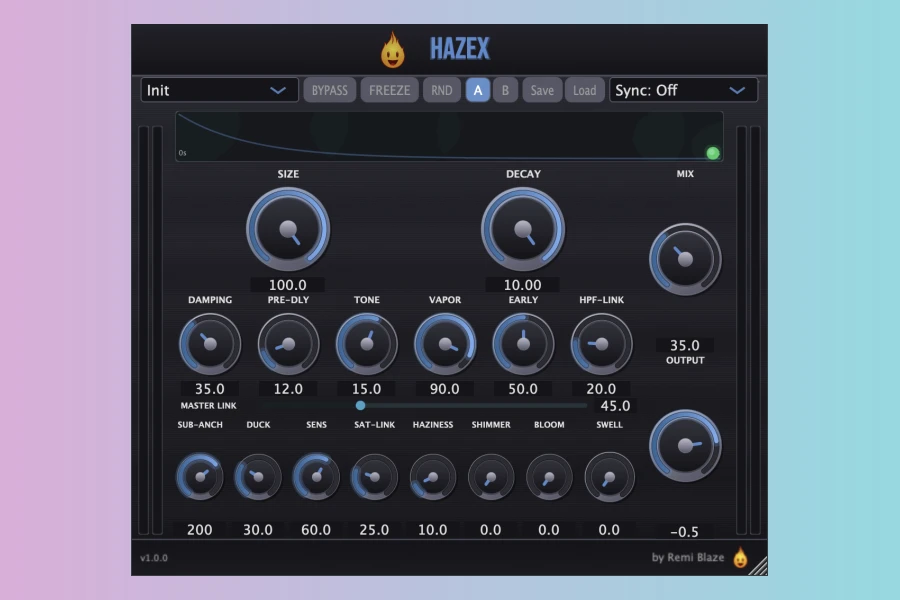Click the flame smiley logo in header

393,50
